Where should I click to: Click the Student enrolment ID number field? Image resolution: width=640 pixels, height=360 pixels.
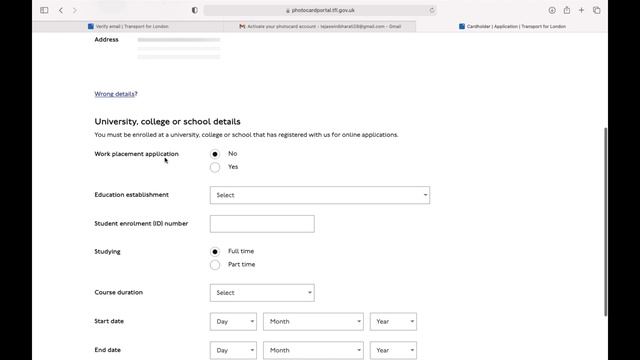tap(262, 224)
